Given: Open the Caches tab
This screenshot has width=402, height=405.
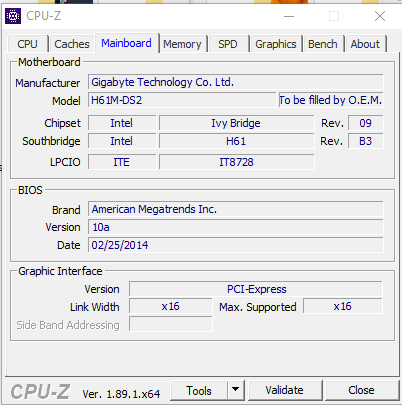Looking at the screenshot, I should coord(72,44).
